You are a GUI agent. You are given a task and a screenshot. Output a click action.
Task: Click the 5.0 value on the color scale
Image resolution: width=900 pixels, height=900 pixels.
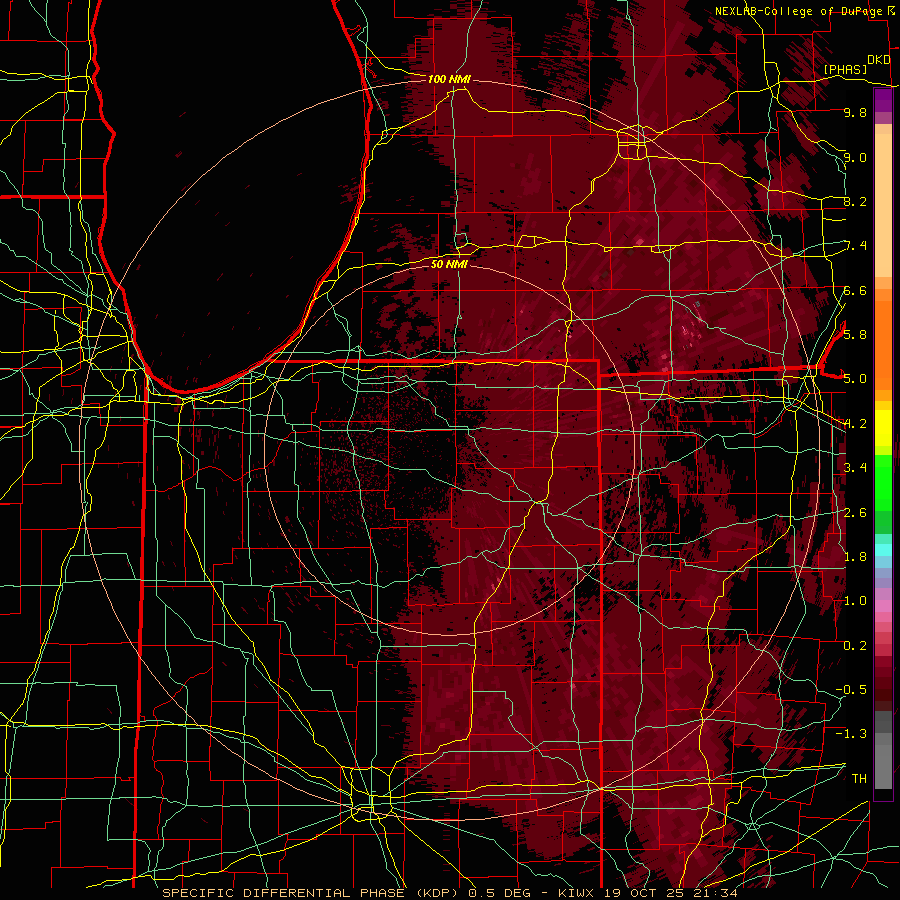tap(855, 379)
